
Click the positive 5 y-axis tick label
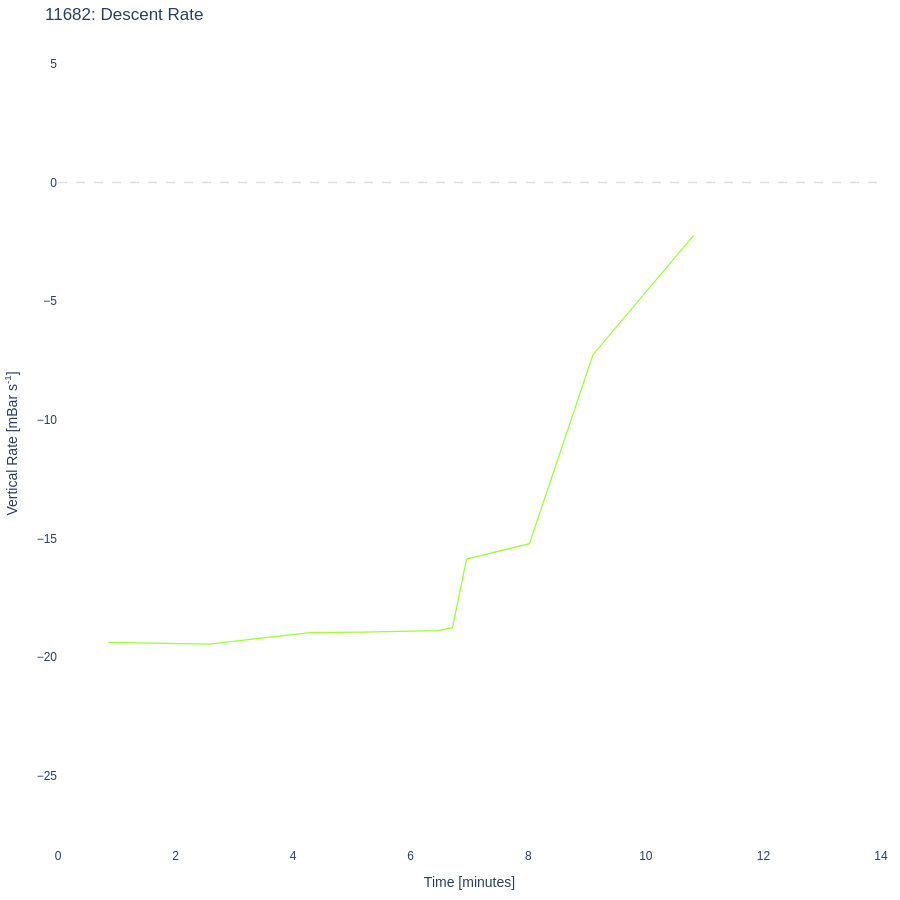point(54,64)
